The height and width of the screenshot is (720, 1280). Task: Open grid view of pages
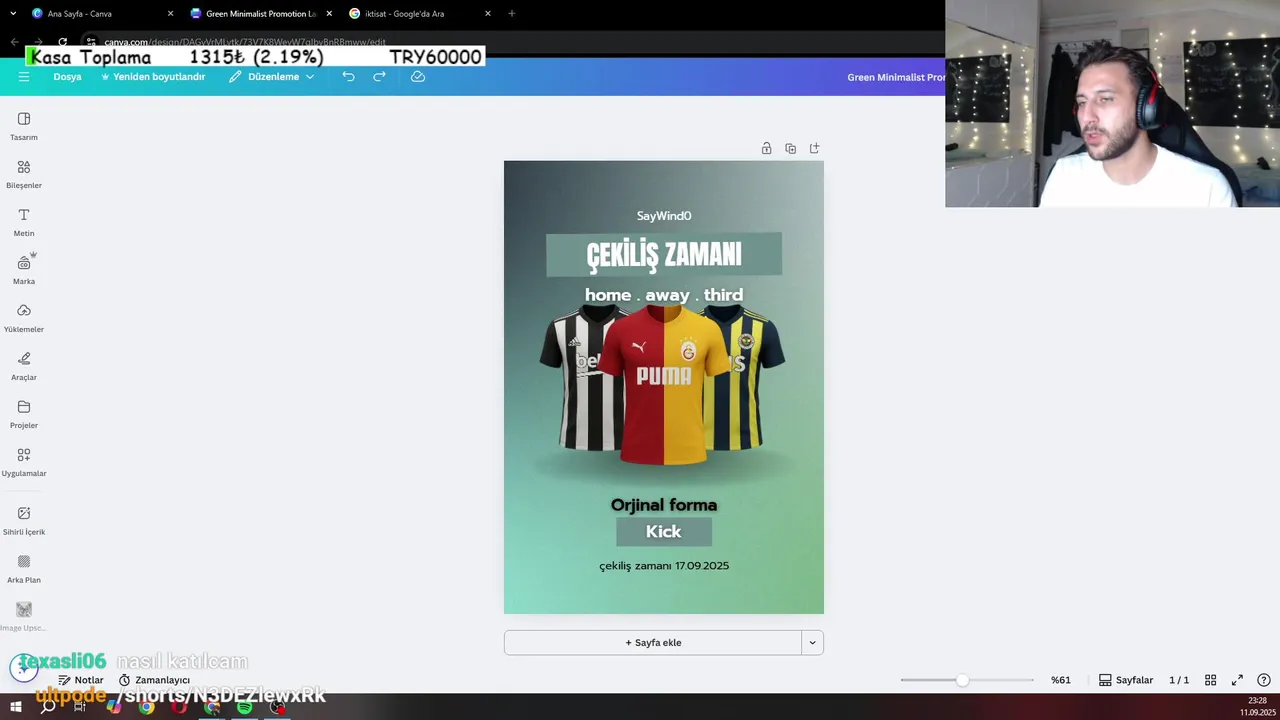1210,680
